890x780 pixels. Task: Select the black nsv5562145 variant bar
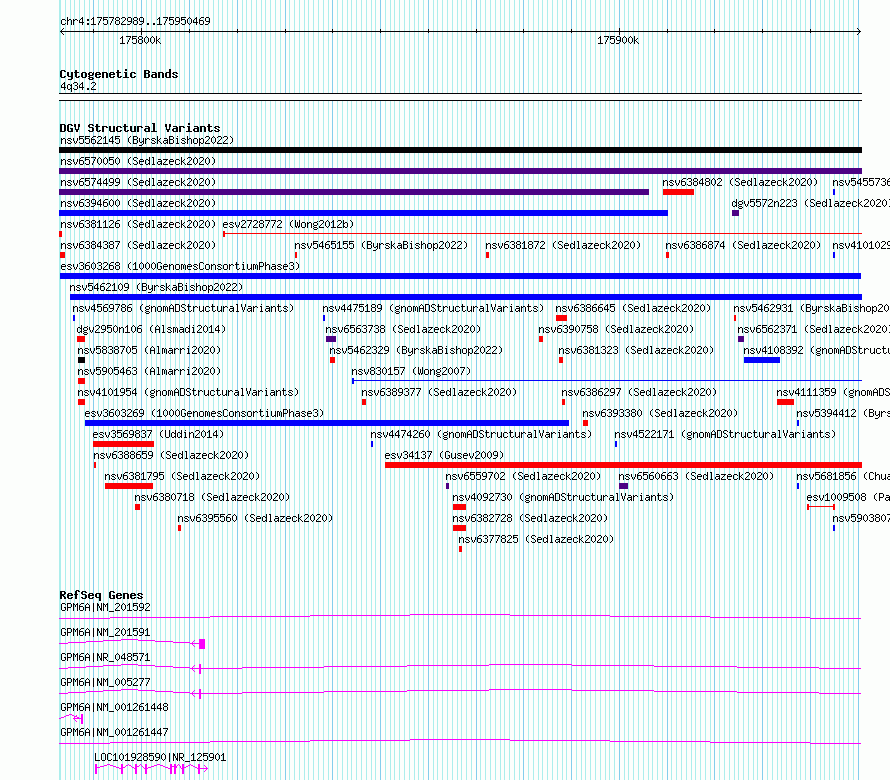pos(460,150)
